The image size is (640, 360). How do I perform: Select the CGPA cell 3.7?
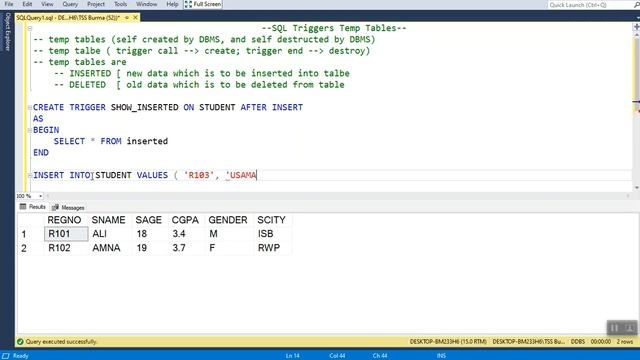[x=187, y=248]
